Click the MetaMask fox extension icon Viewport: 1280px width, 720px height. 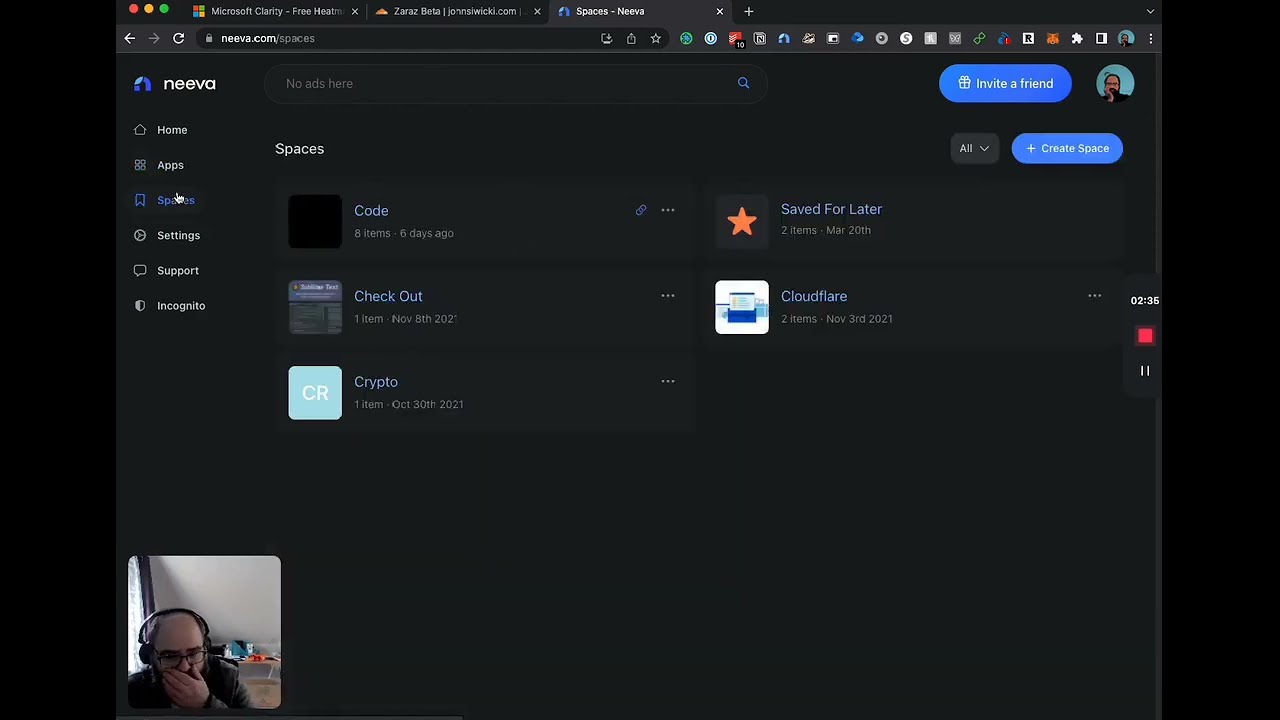[1052, 38]
